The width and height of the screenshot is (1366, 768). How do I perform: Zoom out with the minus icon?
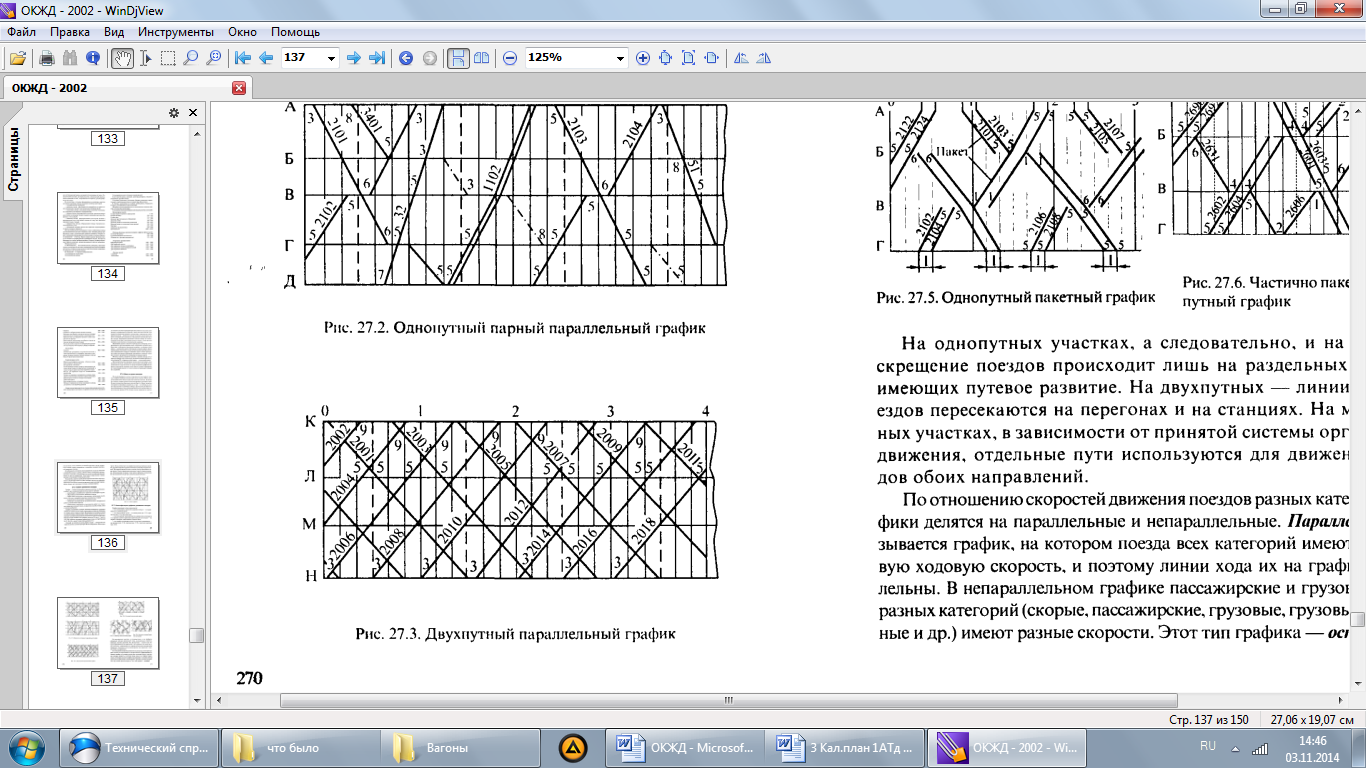[510, 58]
